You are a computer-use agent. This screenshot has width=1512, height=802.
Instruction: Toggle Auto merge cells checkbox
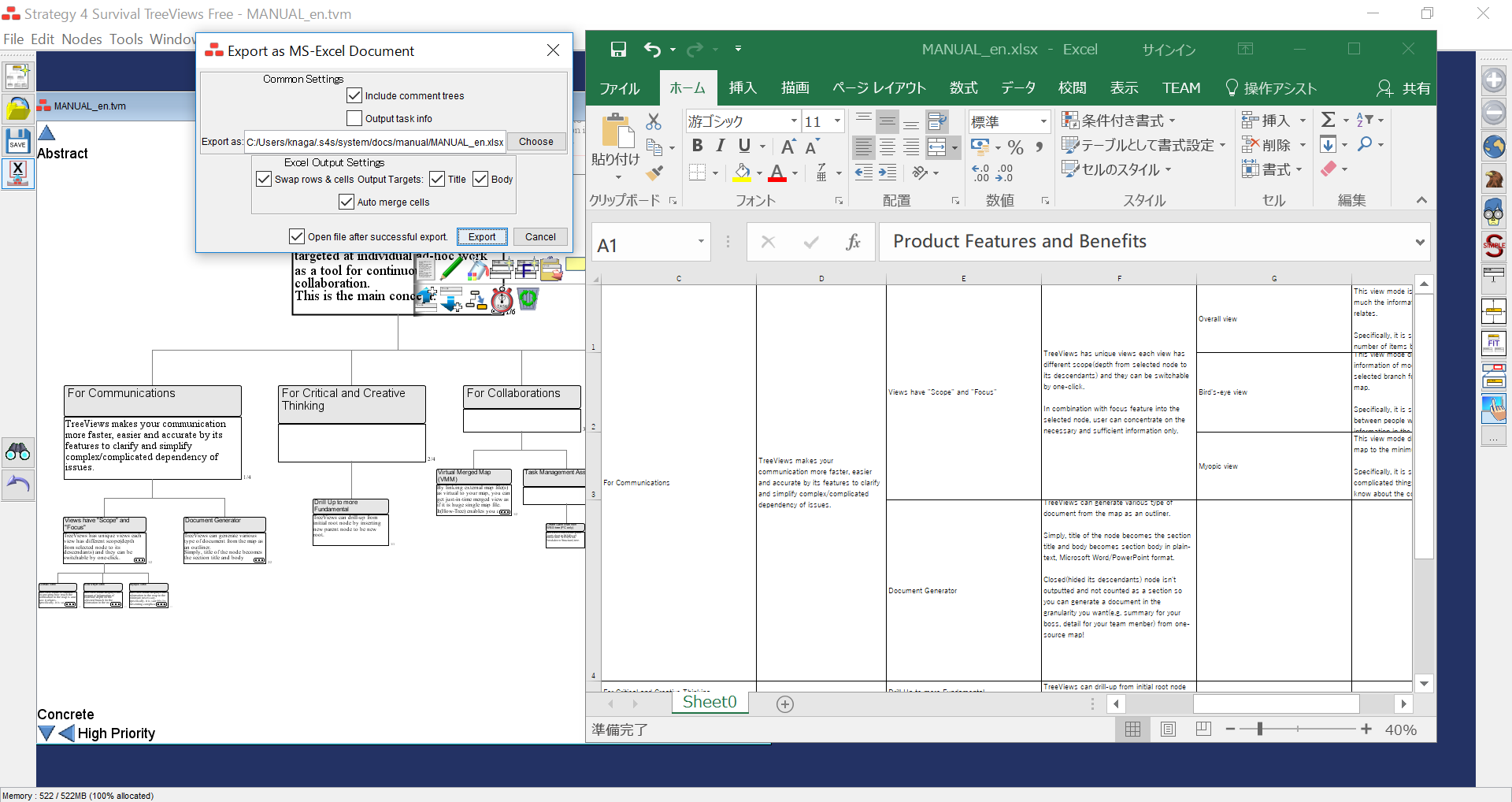(346, 202)
